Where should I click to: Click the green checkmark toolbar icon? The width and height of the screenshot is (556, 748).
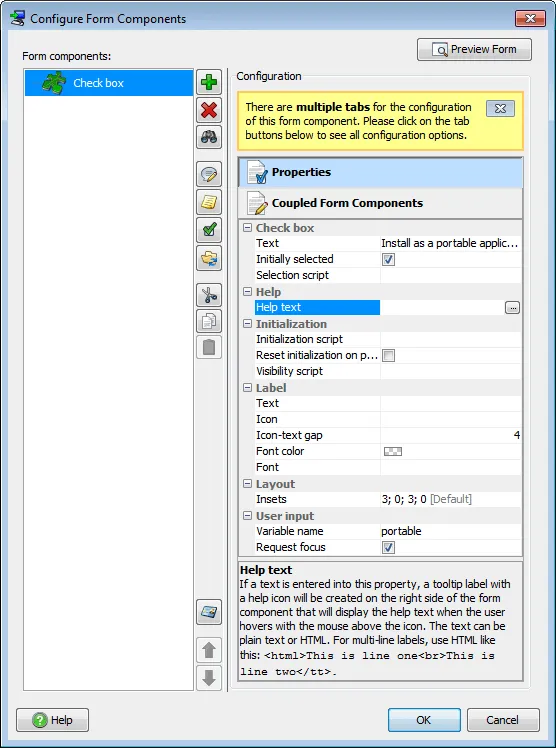[x=209, y=230]
